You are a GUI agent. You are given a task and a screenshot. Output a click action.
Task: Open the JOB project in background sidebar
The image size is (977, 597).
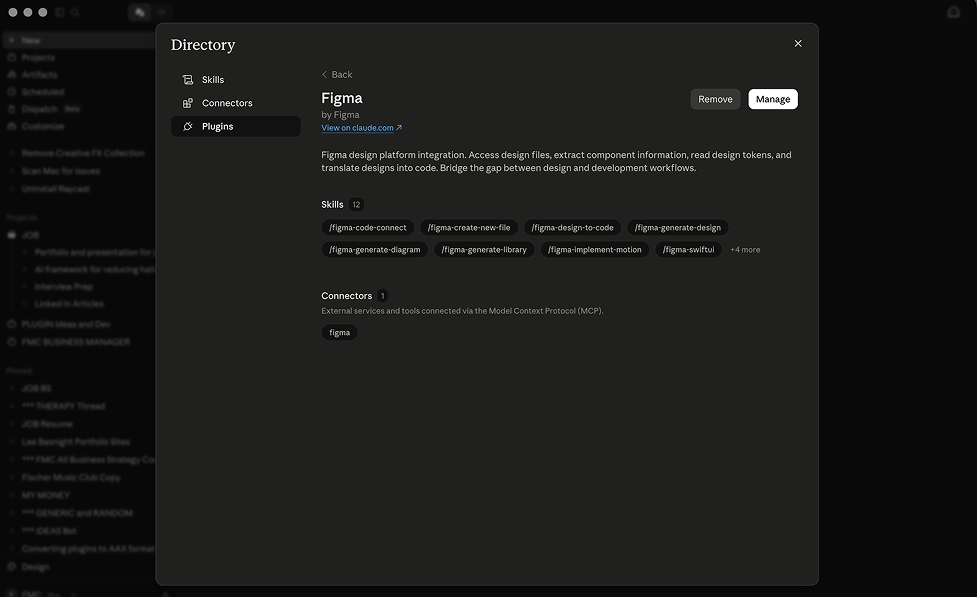tap(30, 235)
